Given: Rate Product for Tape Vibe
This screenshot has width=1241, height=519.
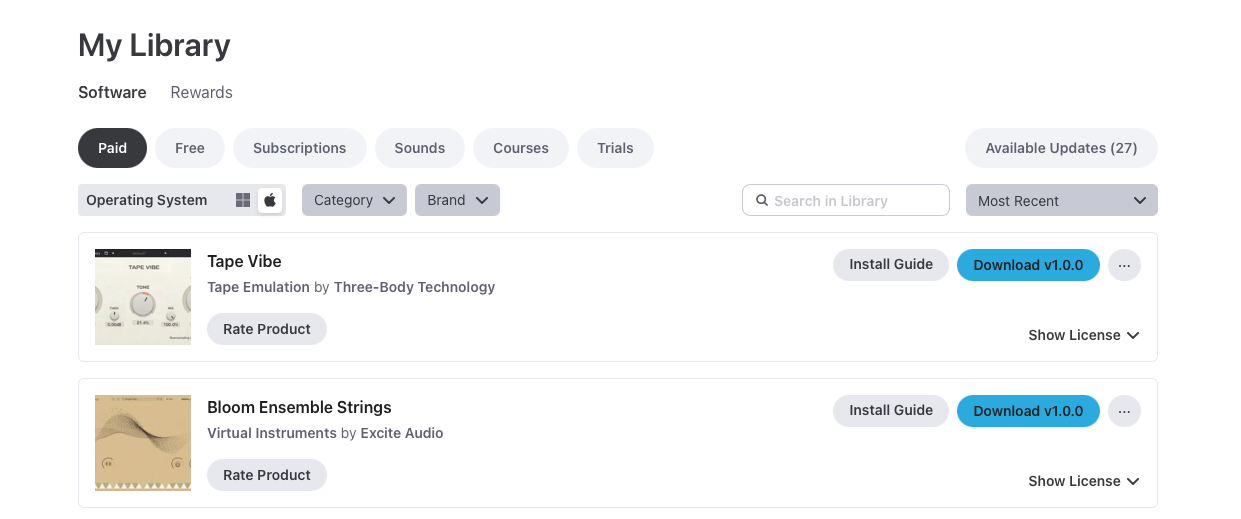Looking at the screenshot, I should pos(267,329).
